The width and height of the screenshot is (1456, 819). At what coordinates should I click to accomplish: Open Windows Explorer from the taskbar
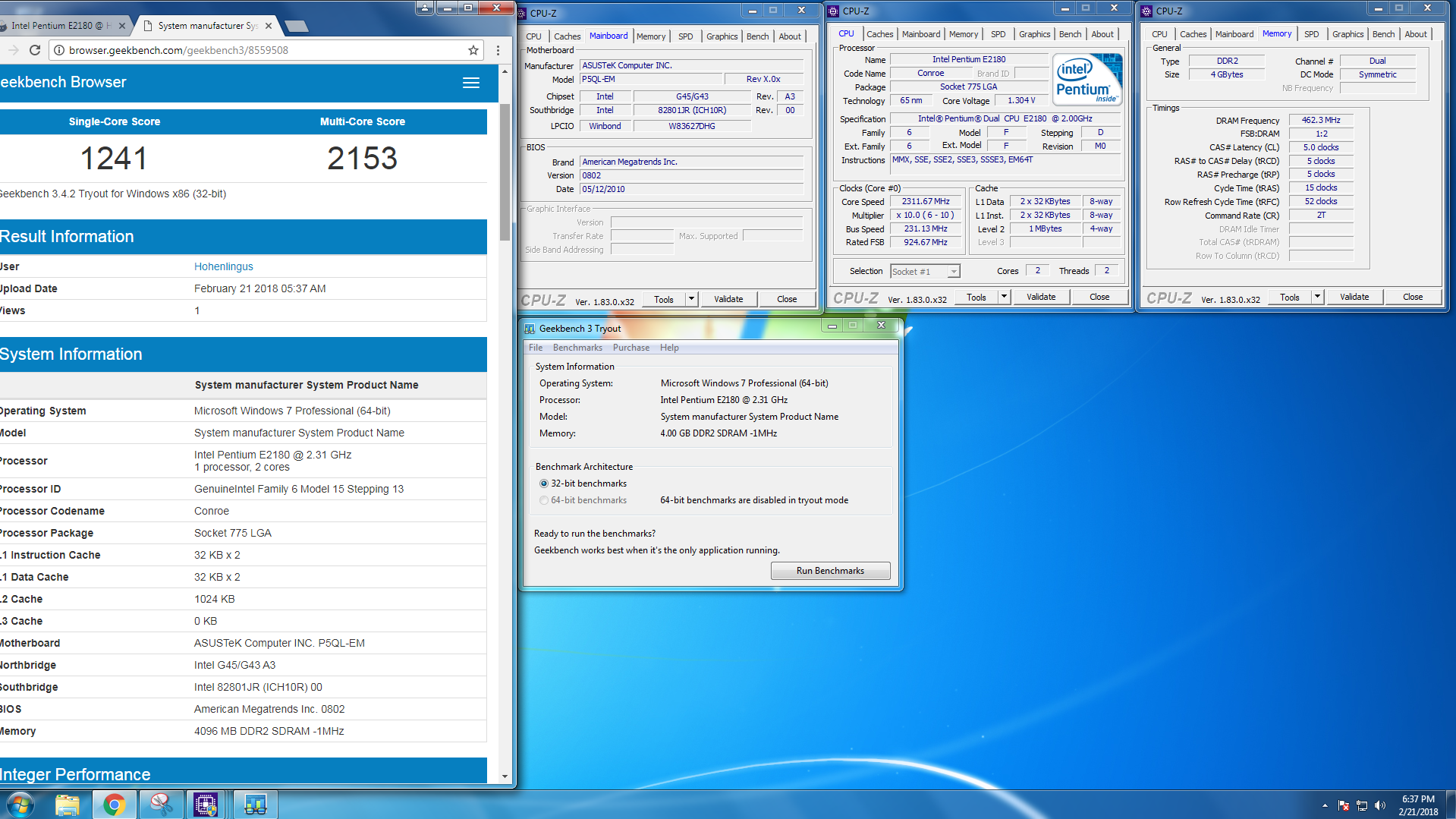pyautogui.click(x=68, y=805)
